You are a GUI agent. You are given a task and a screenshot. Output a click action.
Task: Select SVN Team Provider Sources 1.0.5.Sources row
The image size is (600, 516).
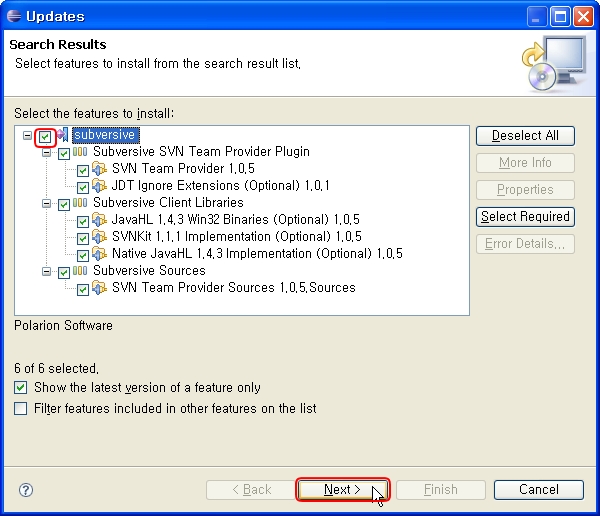click(x=234, y=287)
